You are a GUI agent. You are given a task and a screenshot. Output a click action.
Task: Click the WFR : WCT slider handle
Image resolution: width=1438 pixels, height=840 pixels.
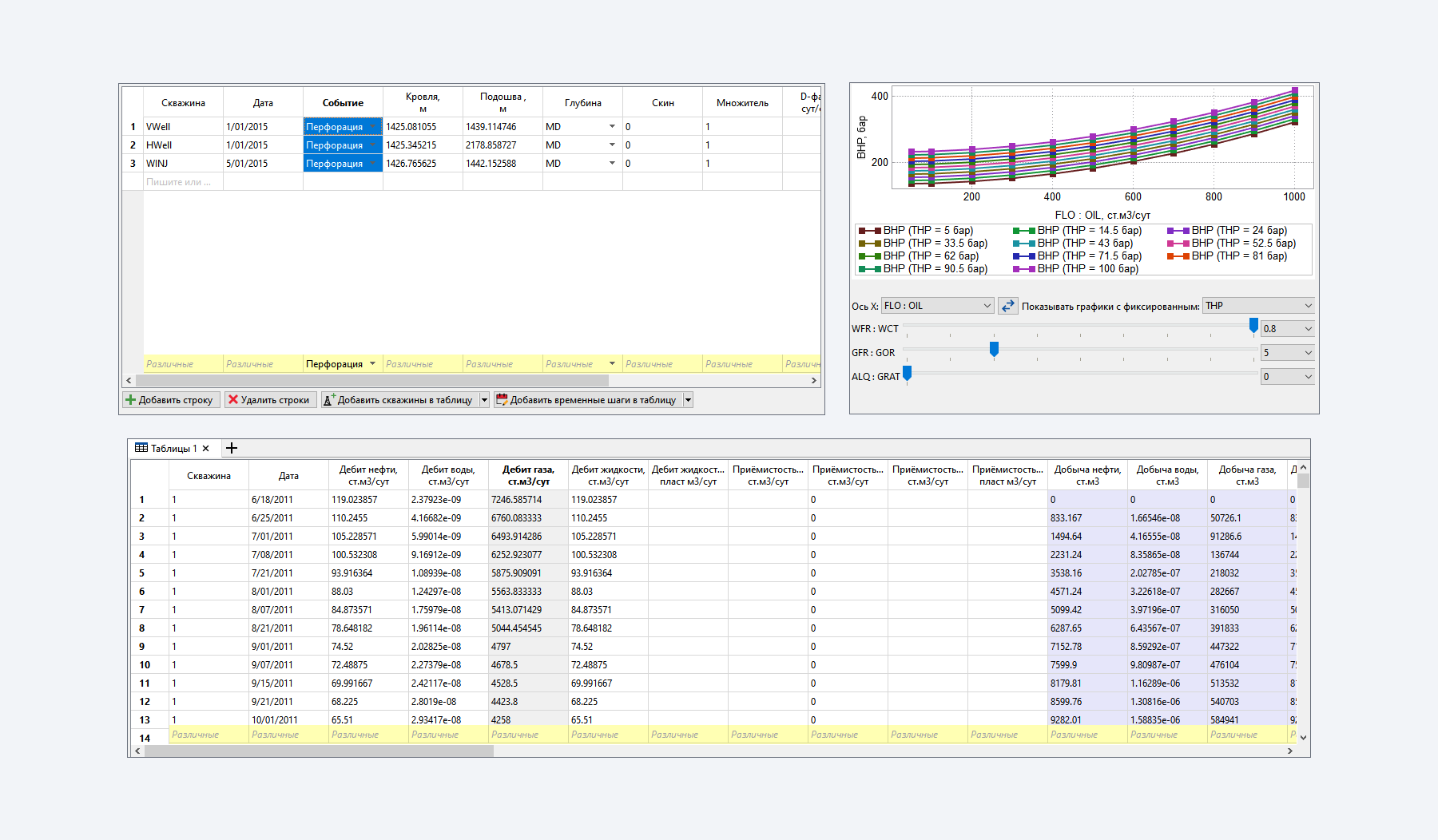point(1253,326)
